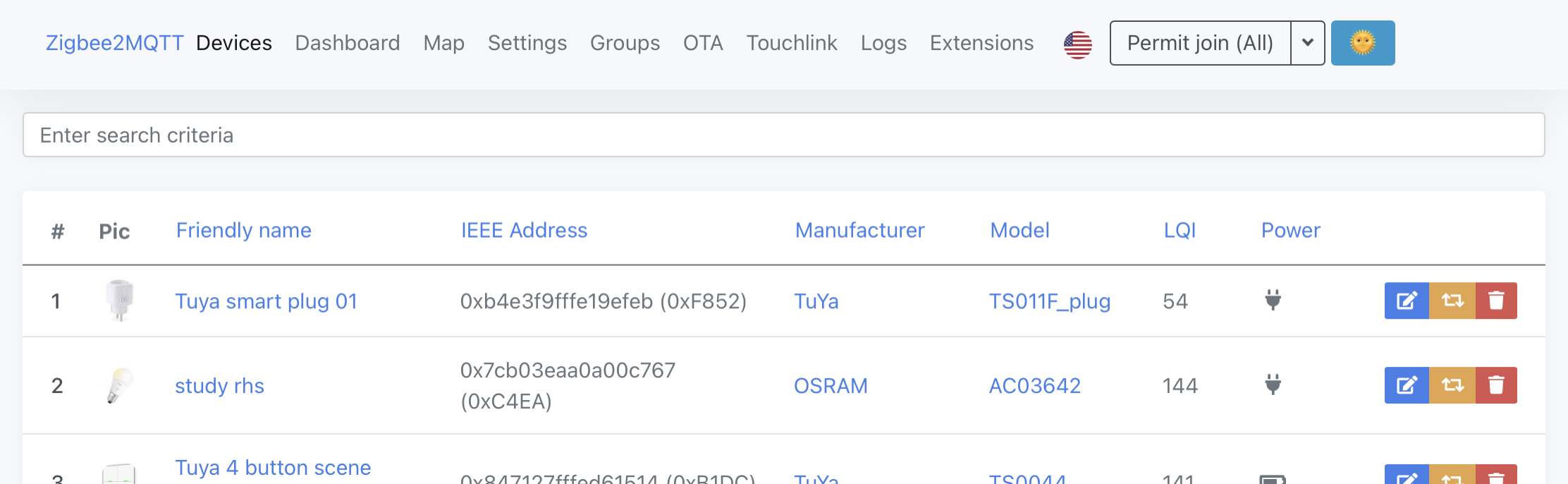Sort by Power column
The image size is (1568, 484).
[1290, 230]
